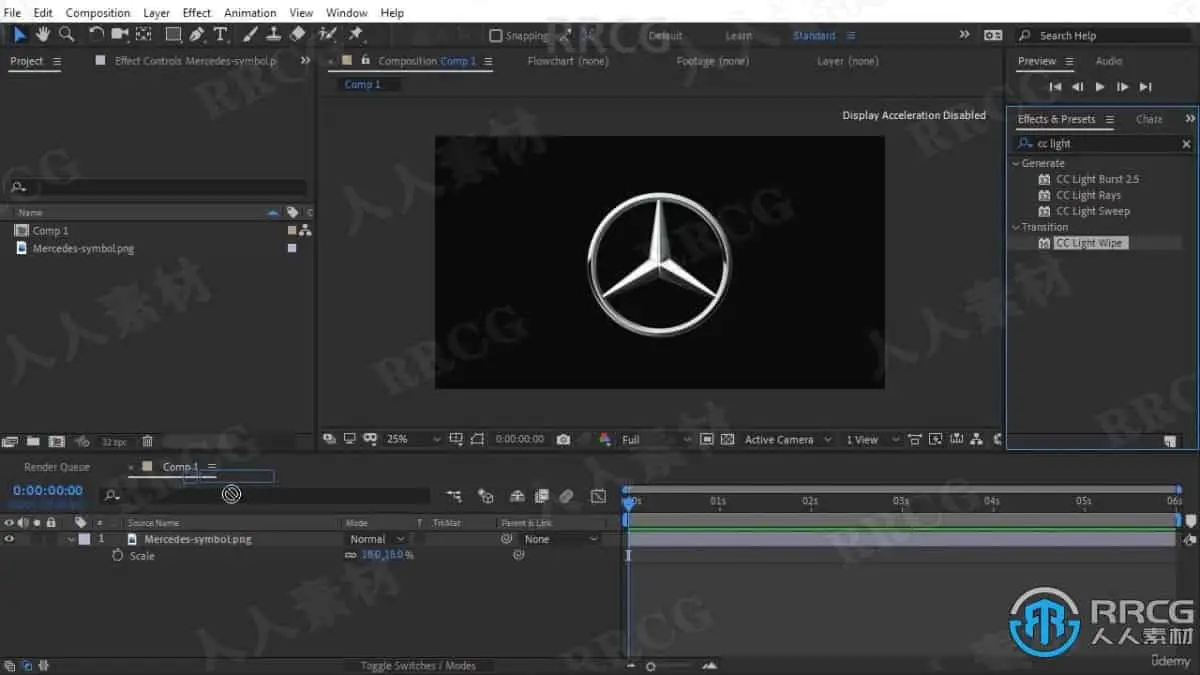
Task: Select the Hand tool
Action: coord(43,34)
